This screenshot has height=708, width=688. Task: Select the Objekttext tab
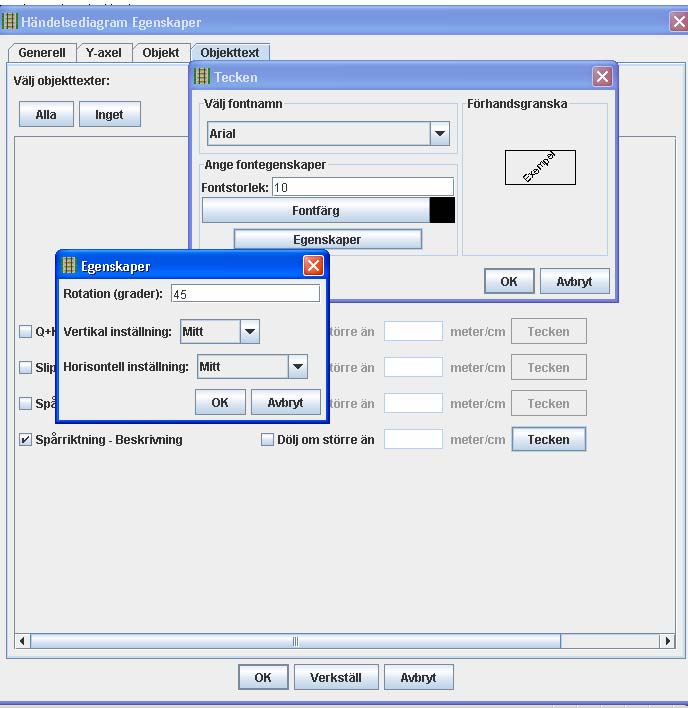coord(230,52)
